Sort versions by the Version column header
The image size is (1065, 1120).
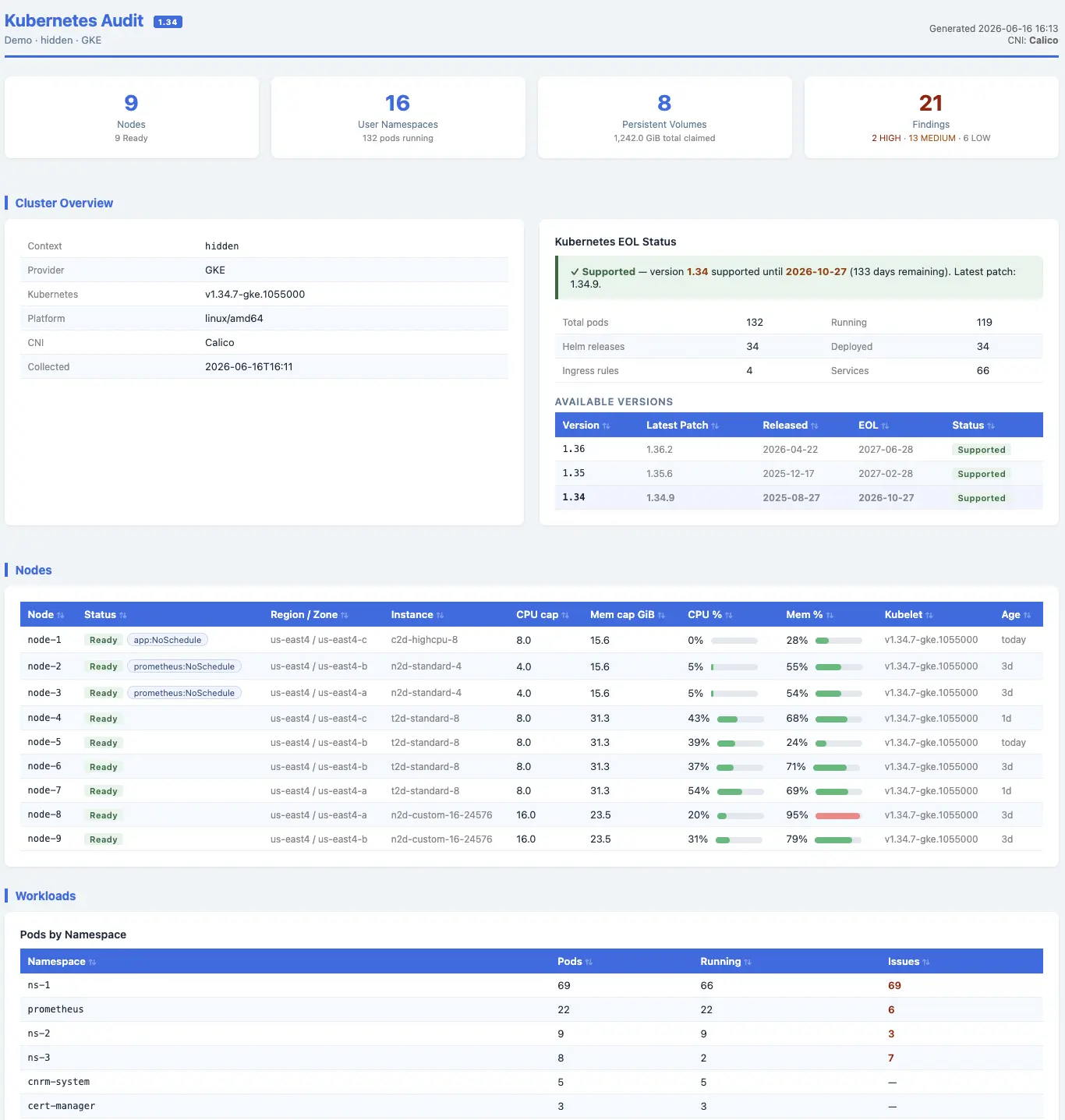586,426
